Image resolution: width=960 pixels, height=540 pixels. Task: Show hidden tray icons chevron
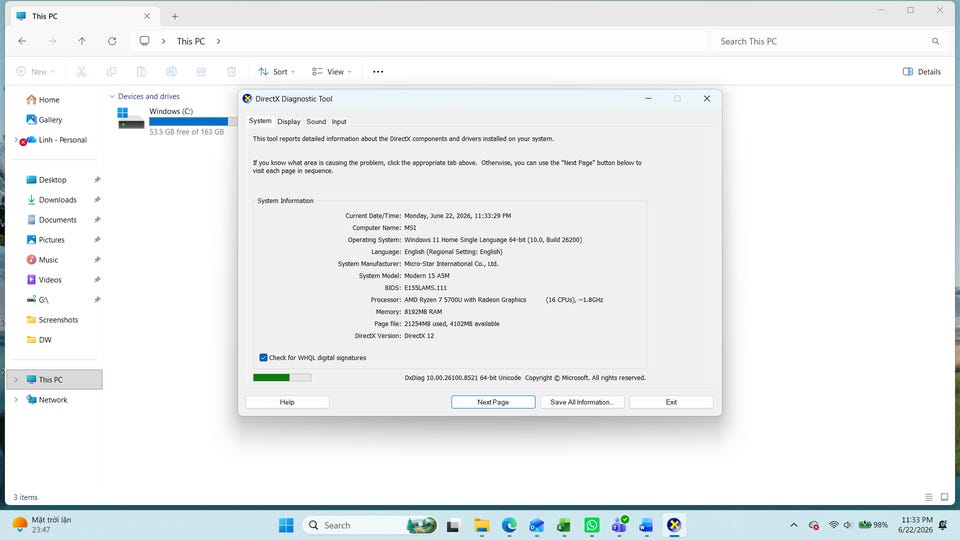pyautogui.click(x=794, y=525)
